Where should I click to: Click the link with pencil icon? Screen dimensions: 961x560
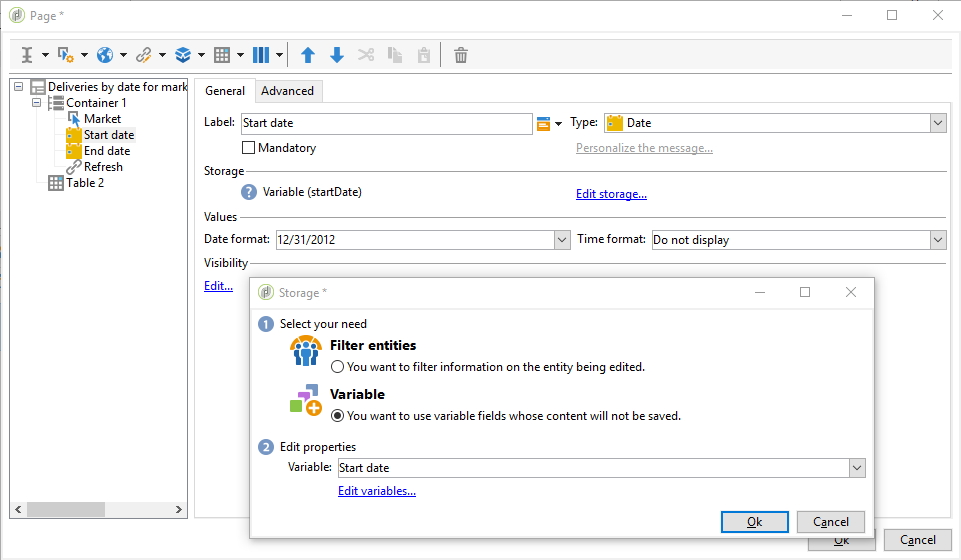tap(143, 55)
